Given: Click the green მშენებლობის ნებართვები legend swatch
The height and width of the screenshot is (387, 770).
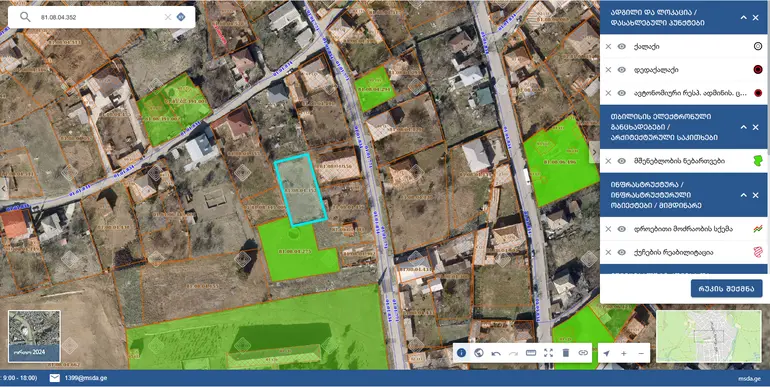Looking at the screenshot, I should [x=758, y=161].
